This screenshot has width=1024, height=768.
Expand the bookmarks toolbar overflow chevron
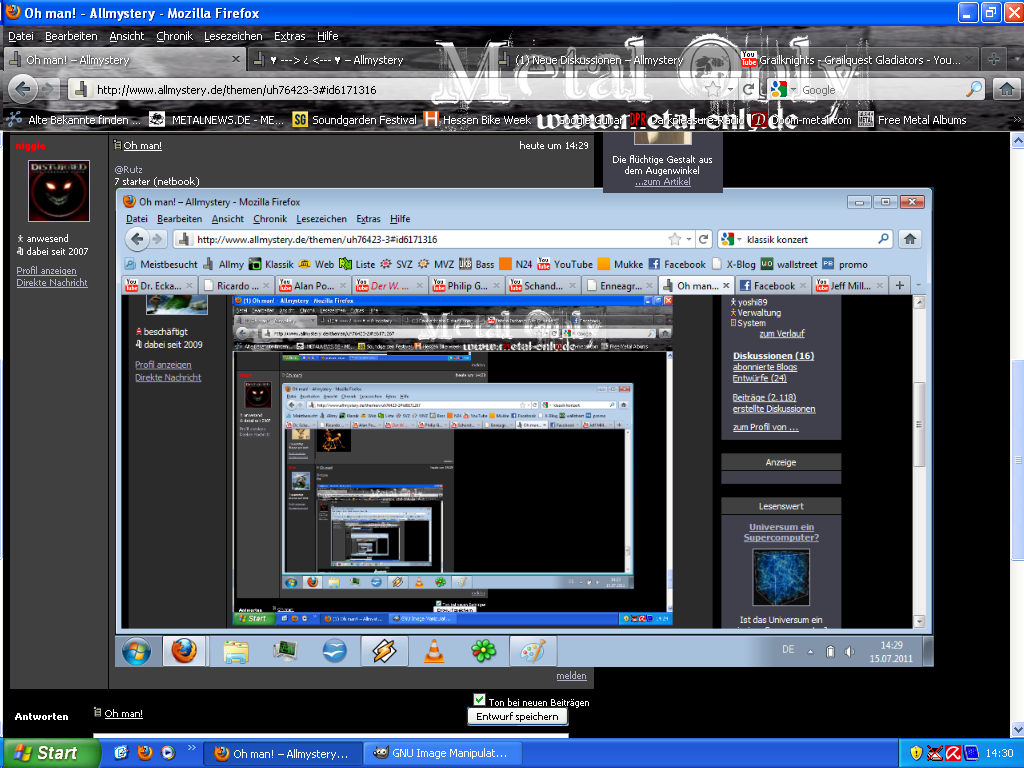click(1016, 120)
